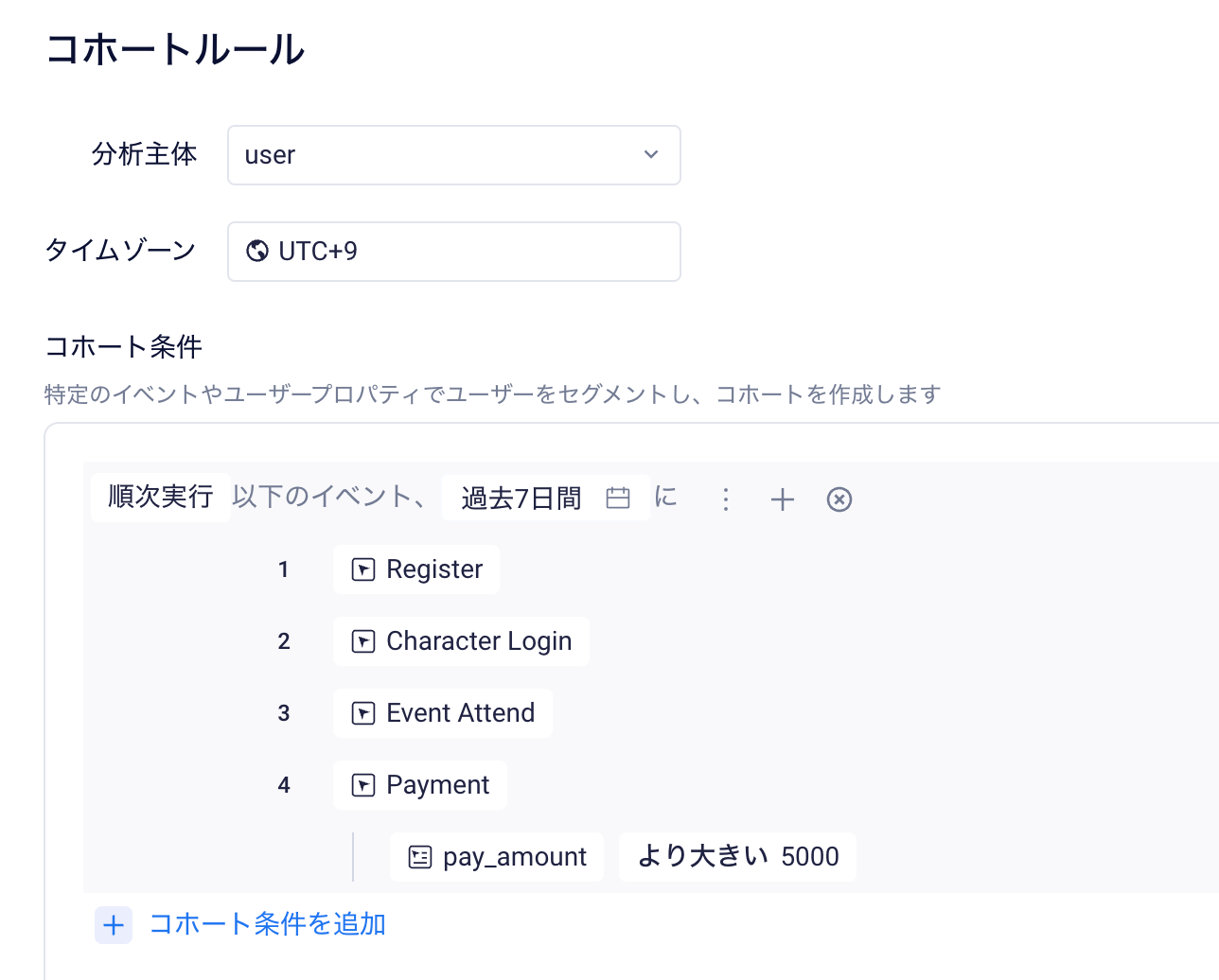Select the Event Attend event chip
The width and height of the screenshot is (1219, 980).
click(443, 713)
